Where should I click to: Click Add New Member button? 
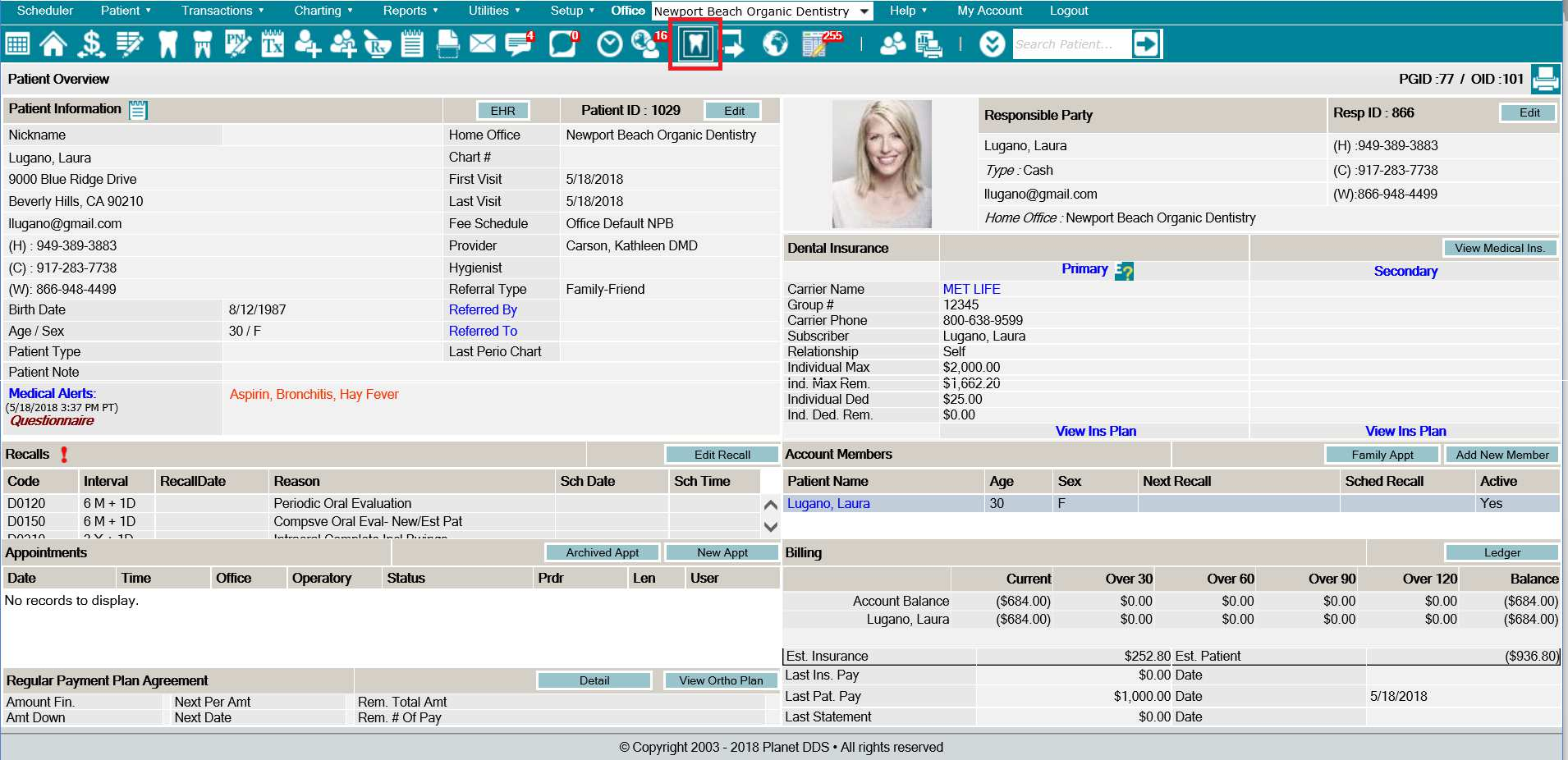coord(1502,455)
